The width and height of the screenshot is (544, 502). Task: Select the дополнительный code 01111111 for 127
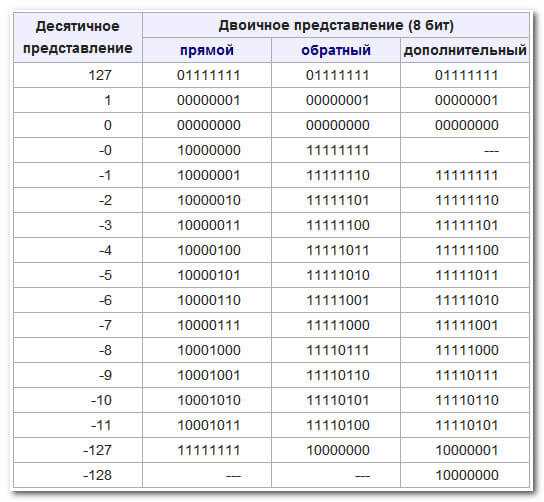(x=467, y=75)
